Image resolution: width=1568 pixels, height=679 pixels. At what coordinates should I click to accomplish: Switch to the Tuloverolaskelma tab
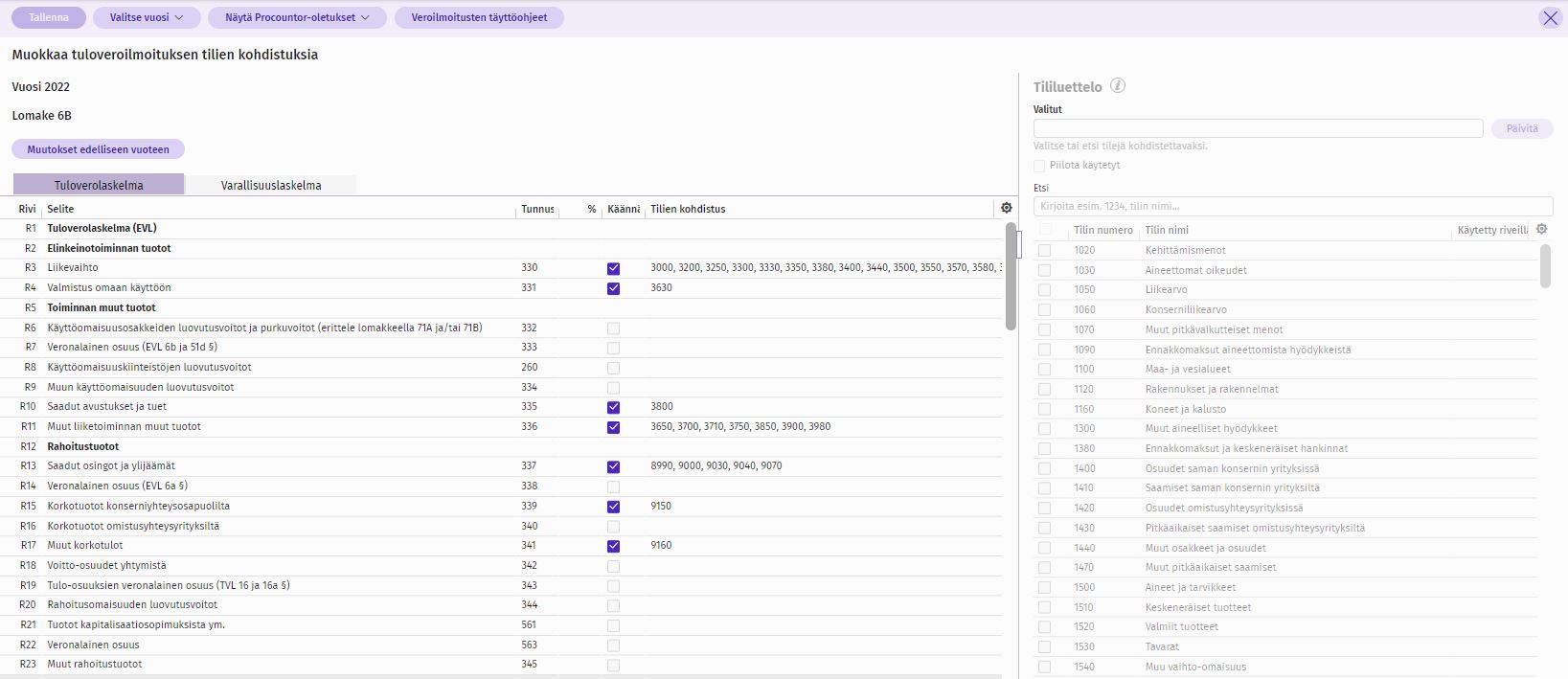[99, 185]
